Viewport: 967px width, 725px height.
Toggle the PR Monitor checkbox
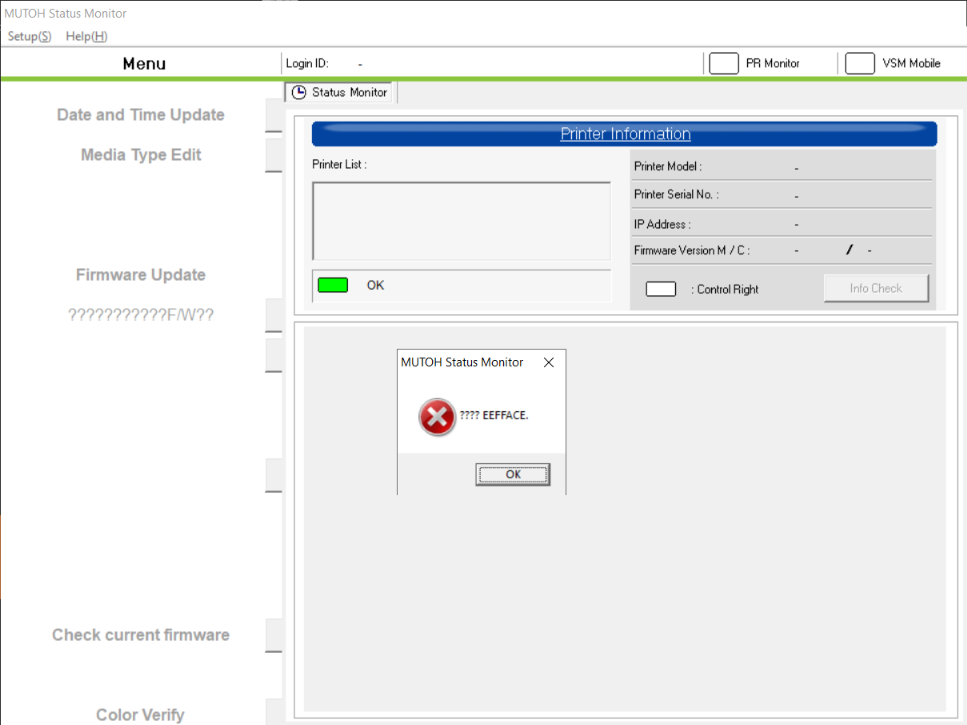[x=723, y=63]
